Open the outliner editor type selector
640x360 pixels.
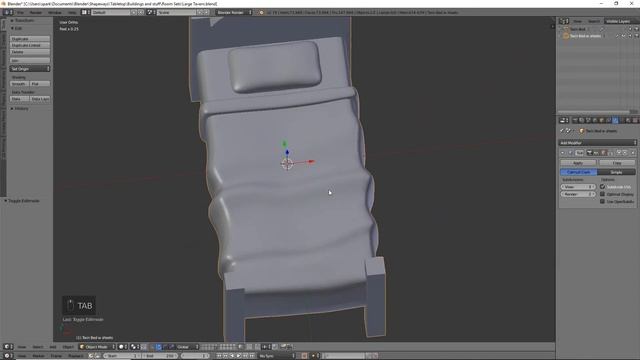(564, 21)
